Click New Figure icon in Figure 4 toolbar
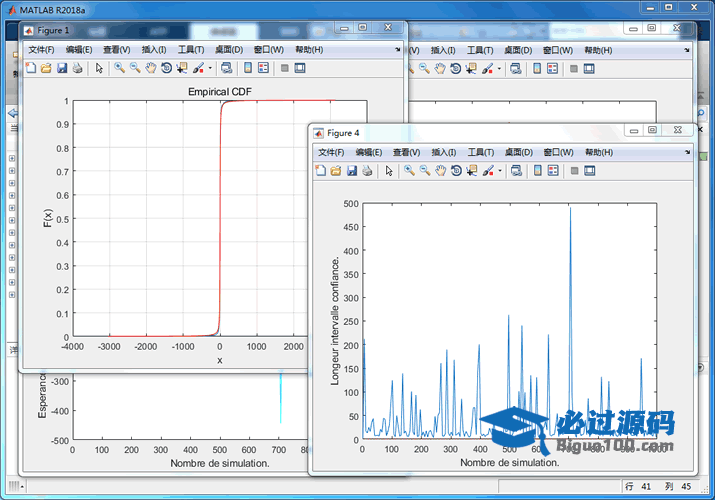The image size is (715, 500). tap(321, 171)
